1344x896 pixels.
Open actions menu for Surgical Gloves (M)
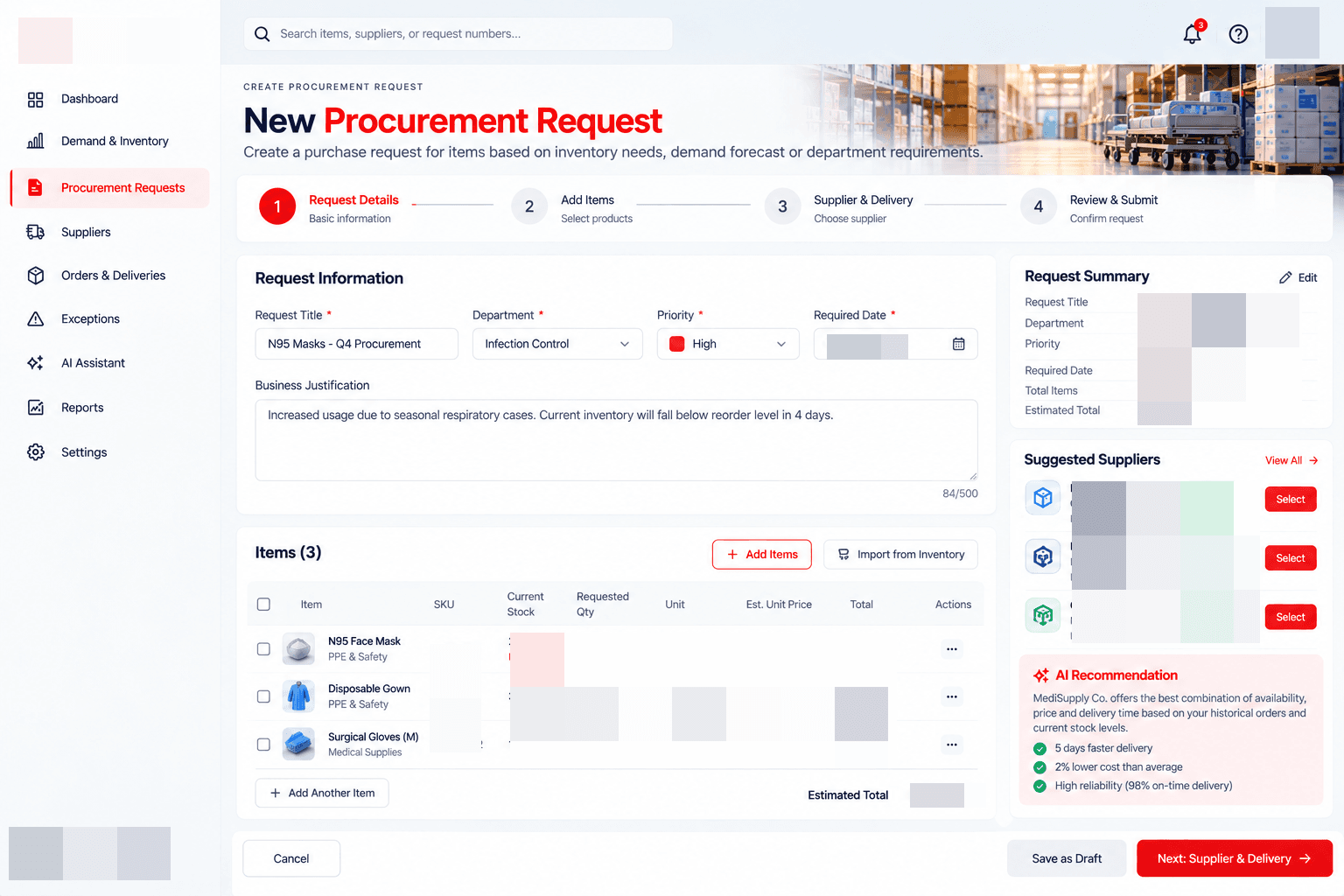pos(952,745)
